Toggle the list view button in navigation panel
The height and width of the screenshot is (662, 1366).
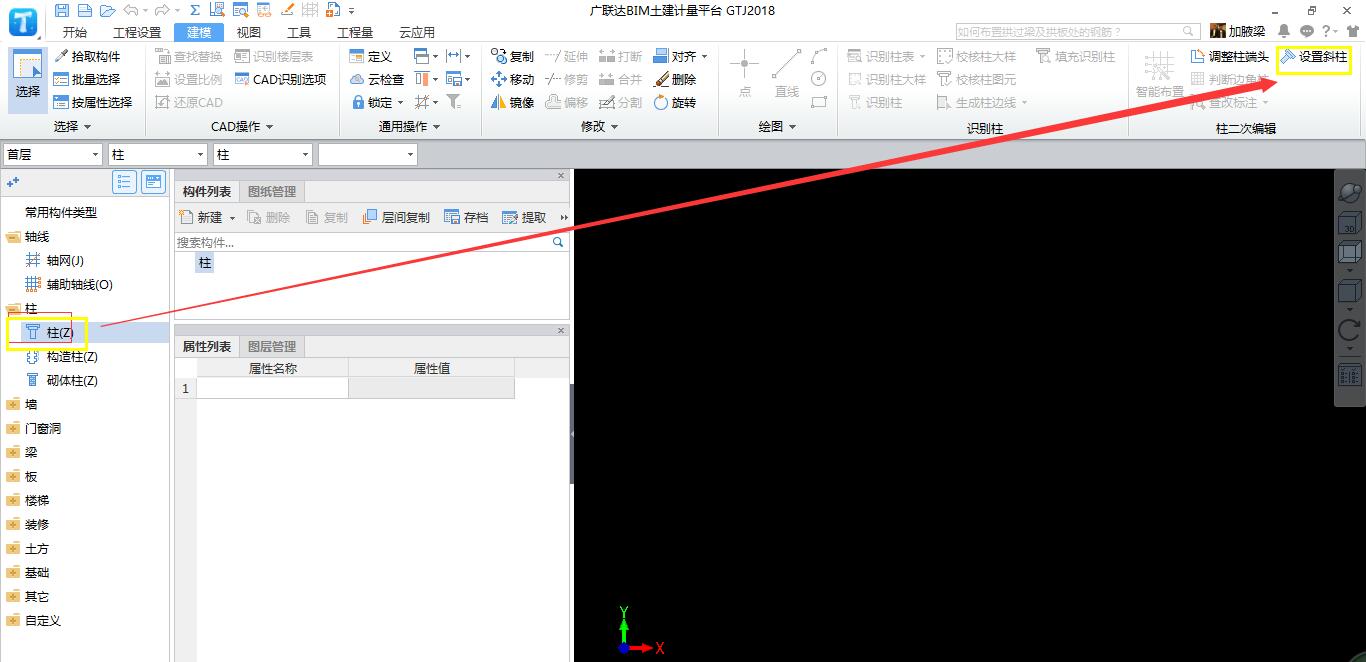click(125, 181)
